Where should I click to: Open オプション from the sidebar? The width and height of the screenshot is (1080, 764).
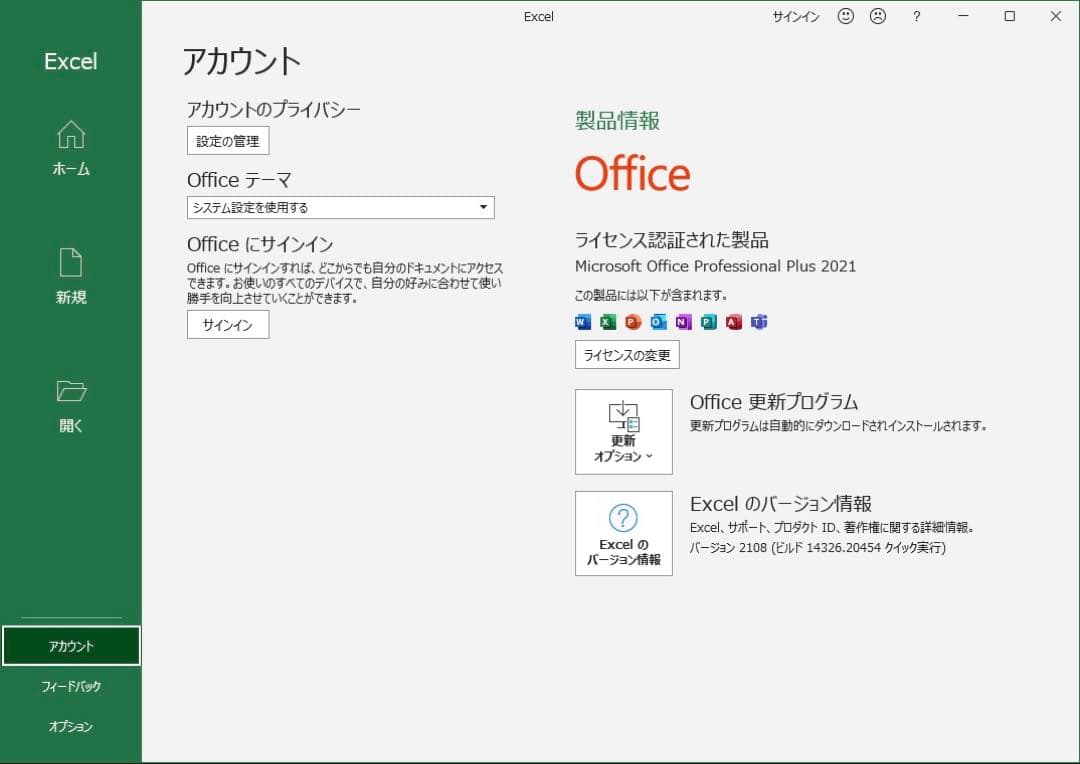70,727
